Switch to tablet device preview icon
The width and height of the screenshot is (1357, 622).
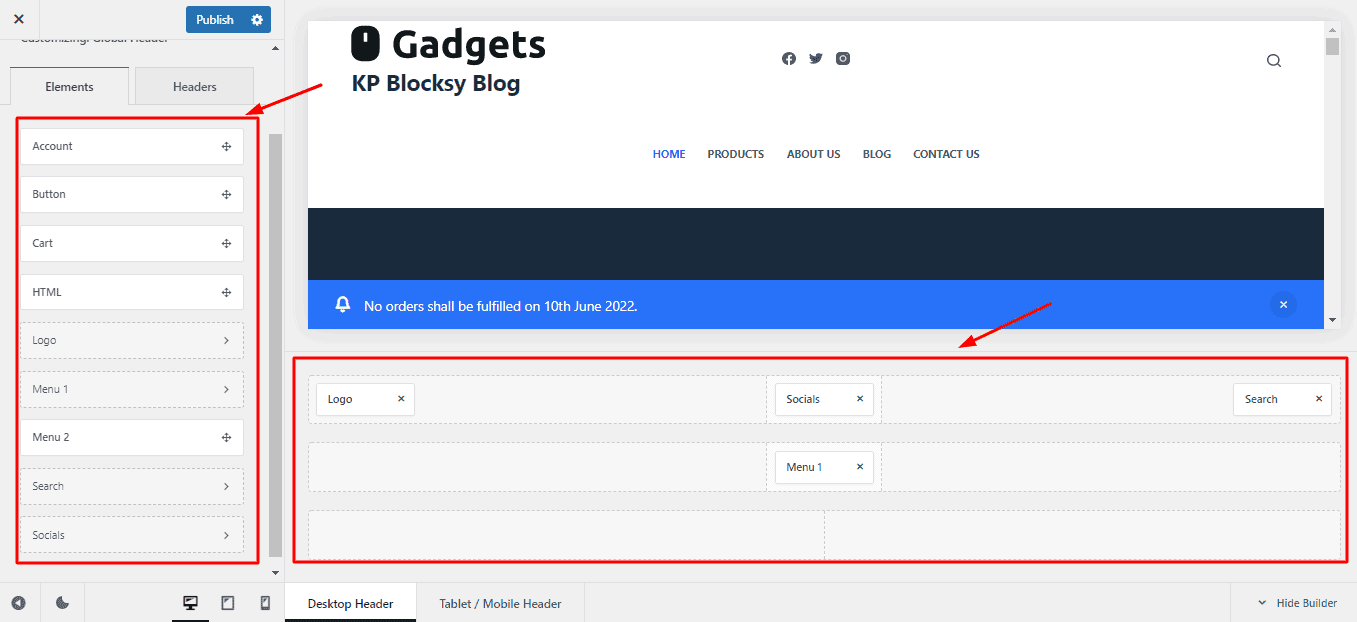[x=228, y=603]
